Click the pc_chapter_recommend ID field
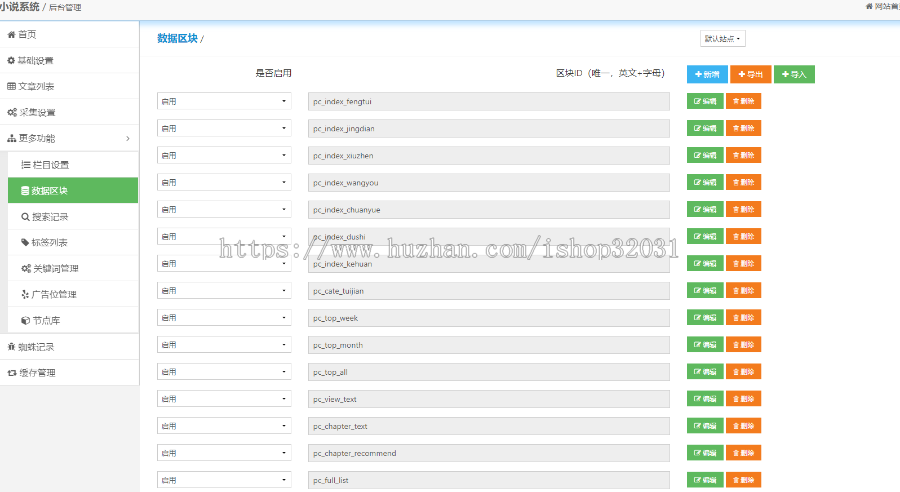This screenshot has width=900, height=492. (488, 452)
